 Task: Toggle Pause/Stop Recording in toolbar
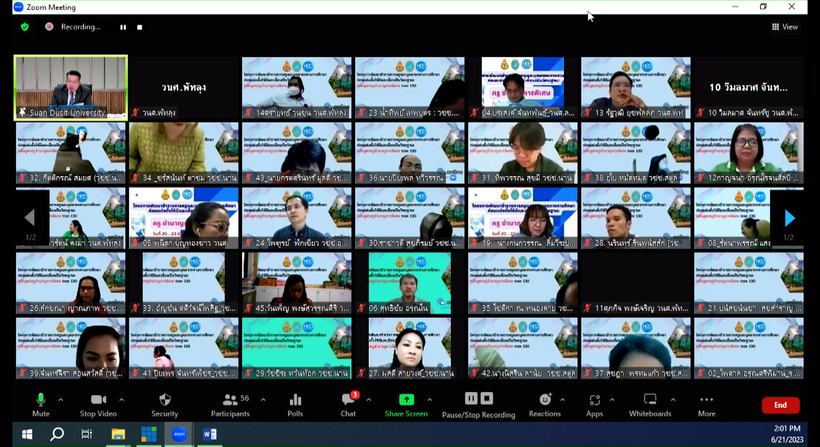(x=478, y=402)
